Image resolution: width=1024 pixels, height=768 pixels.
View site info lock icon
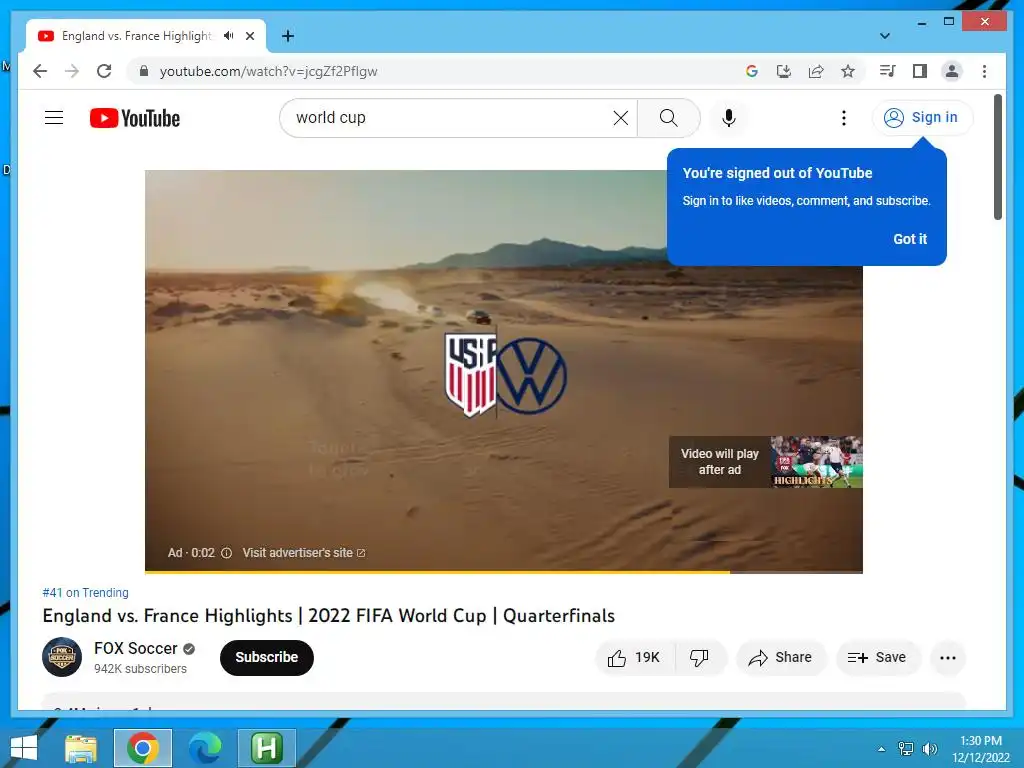[x=144, y=71]
